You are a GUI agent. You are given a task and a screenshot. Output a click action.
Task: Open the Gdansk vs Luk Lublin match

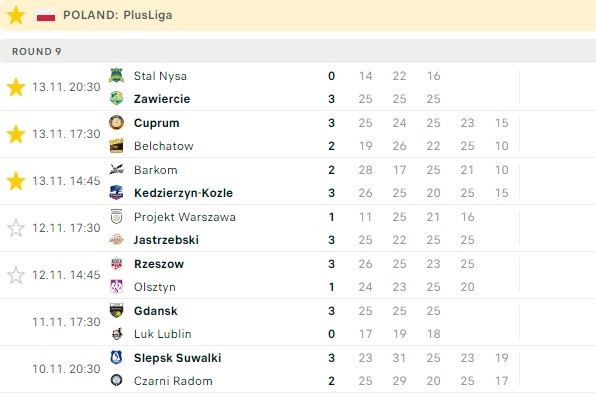point(298,322)
